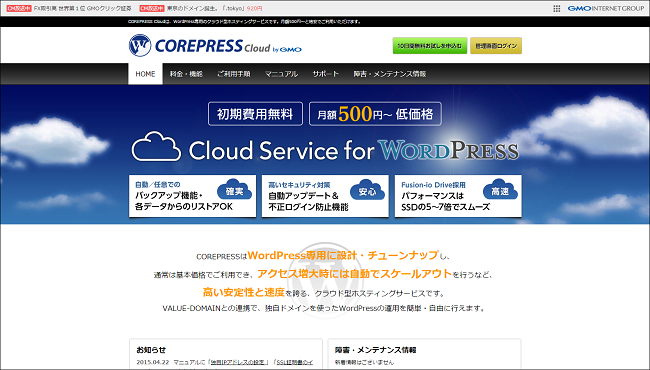650x370 pixels.
Task: Click the お知らせ section heading
Action: tap(151, 350)
